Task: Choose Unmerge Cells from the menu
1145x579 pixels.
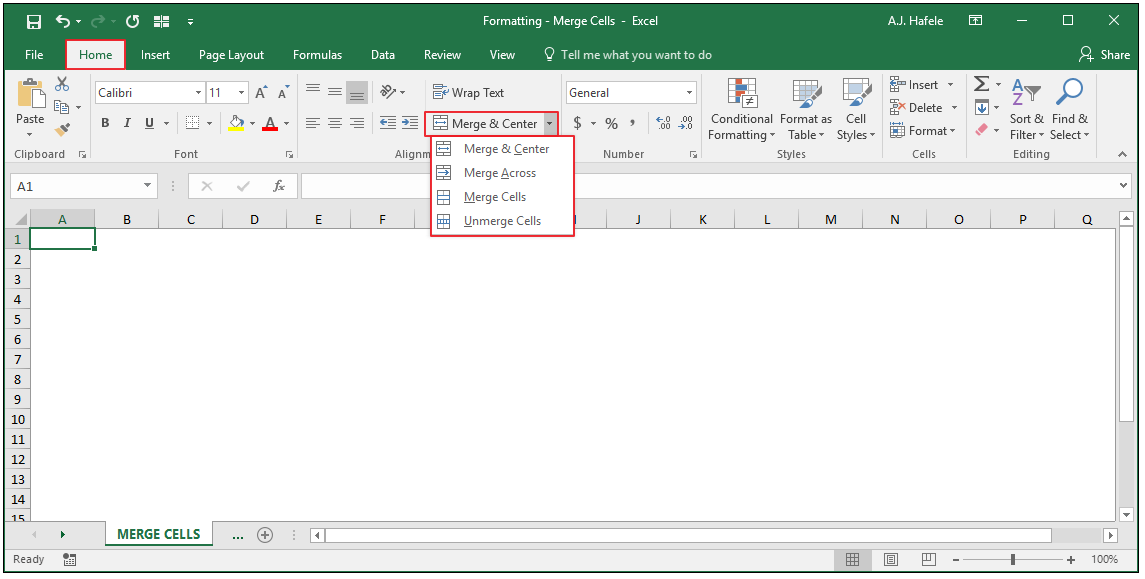Action: point(502,221)
